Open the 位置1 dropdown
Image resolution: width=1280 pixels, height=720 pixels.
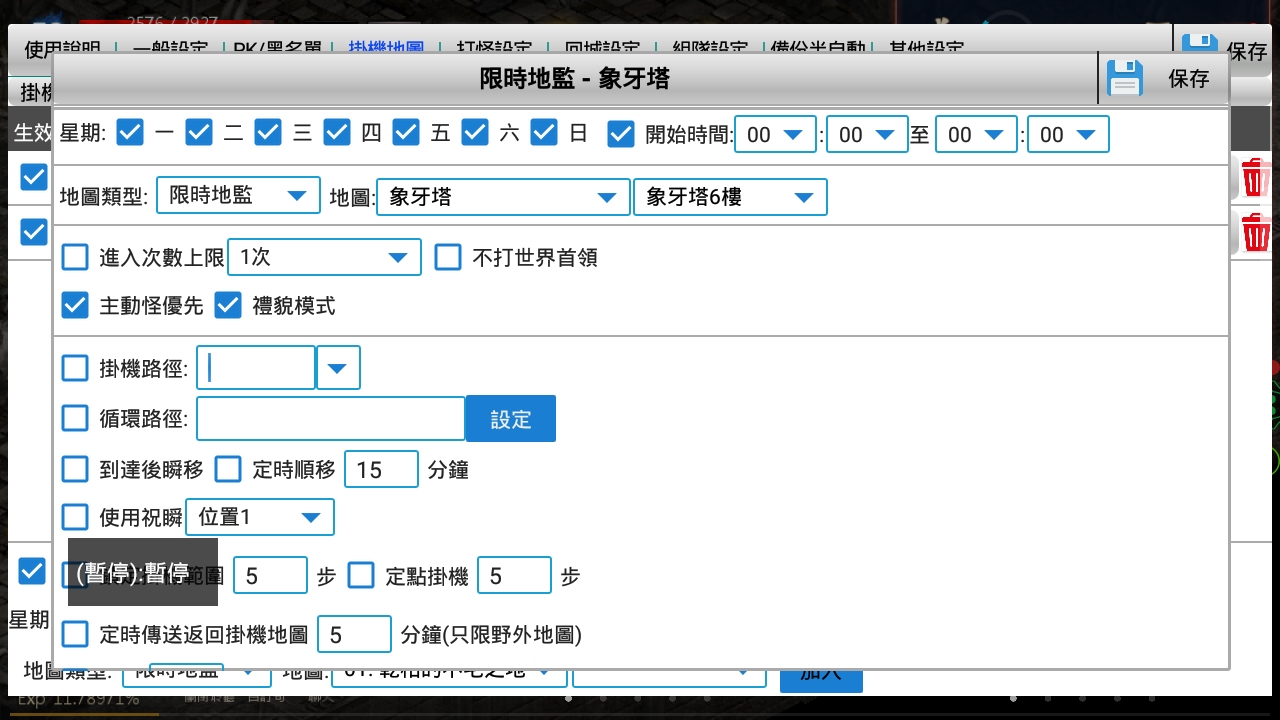pyautogui.click(x=260, y=516)
